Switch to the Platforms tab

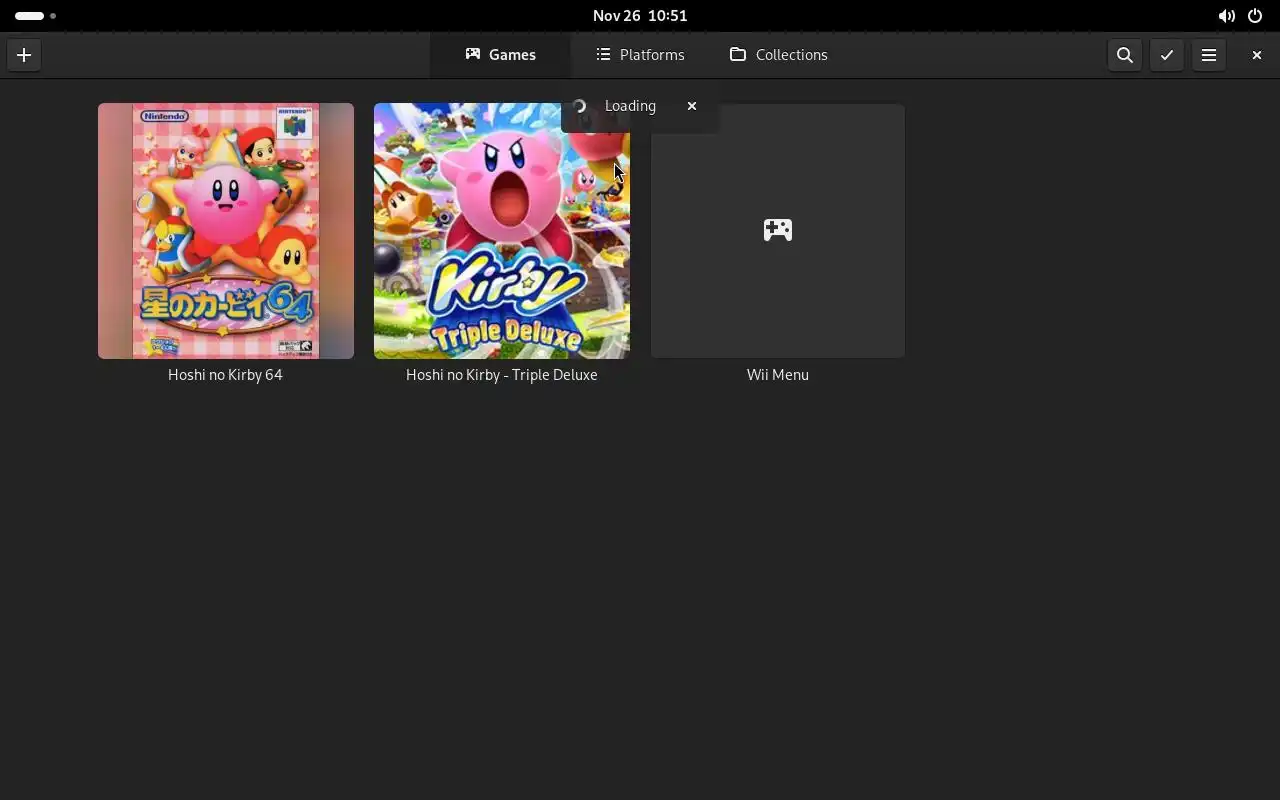click(640, 55)
